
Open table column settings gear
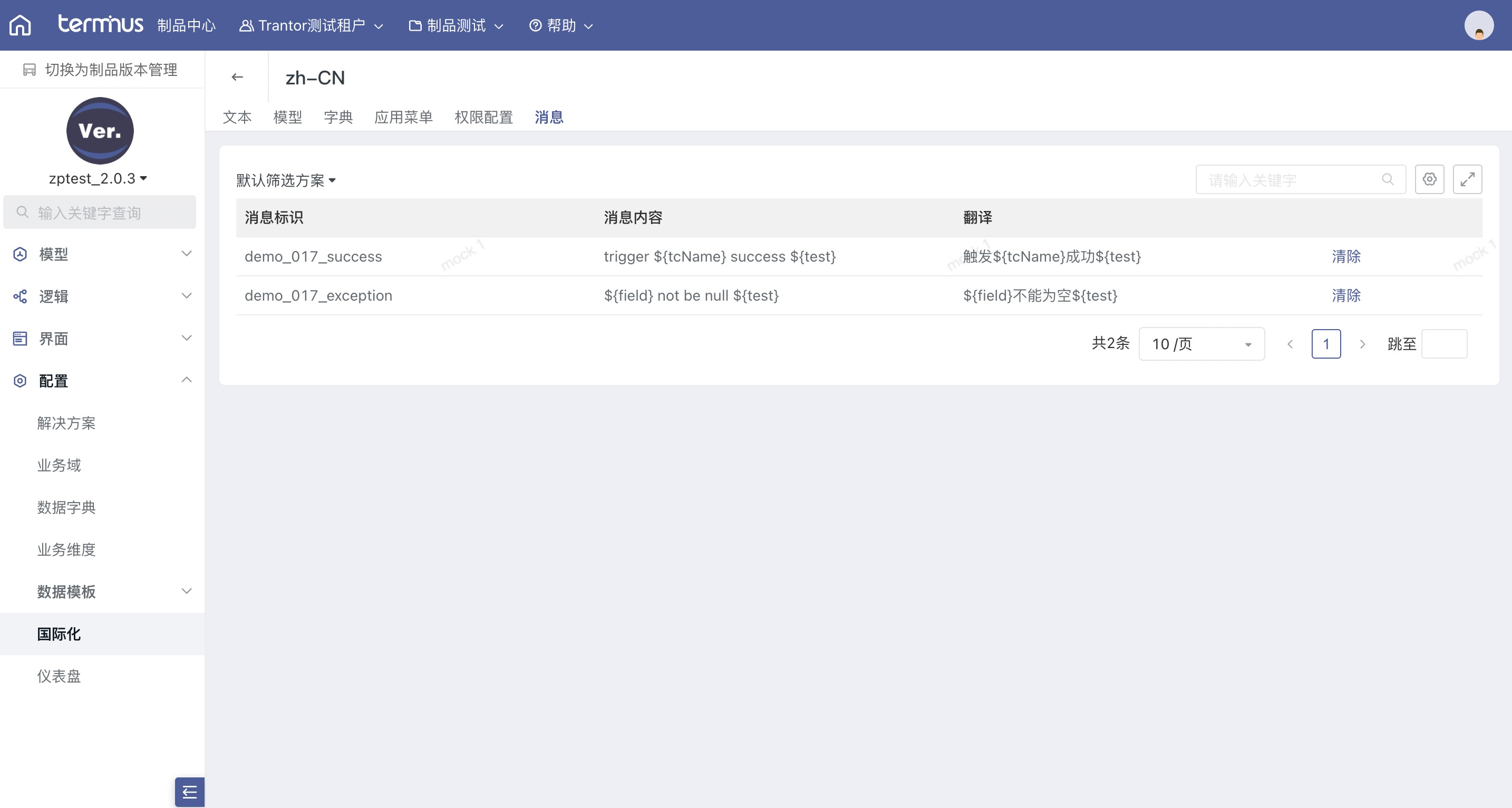[1429, 179]
